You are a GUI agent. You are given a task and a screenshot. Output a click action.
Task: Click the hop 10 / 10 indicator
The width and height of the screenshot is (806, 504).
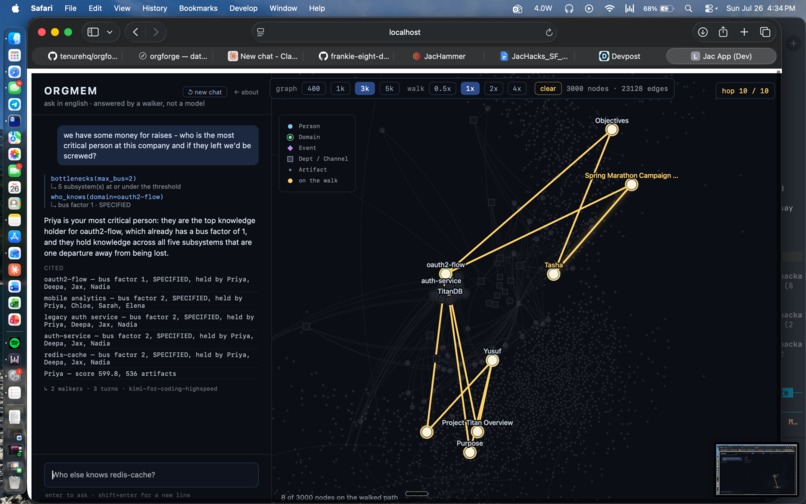tap(745, 91)
